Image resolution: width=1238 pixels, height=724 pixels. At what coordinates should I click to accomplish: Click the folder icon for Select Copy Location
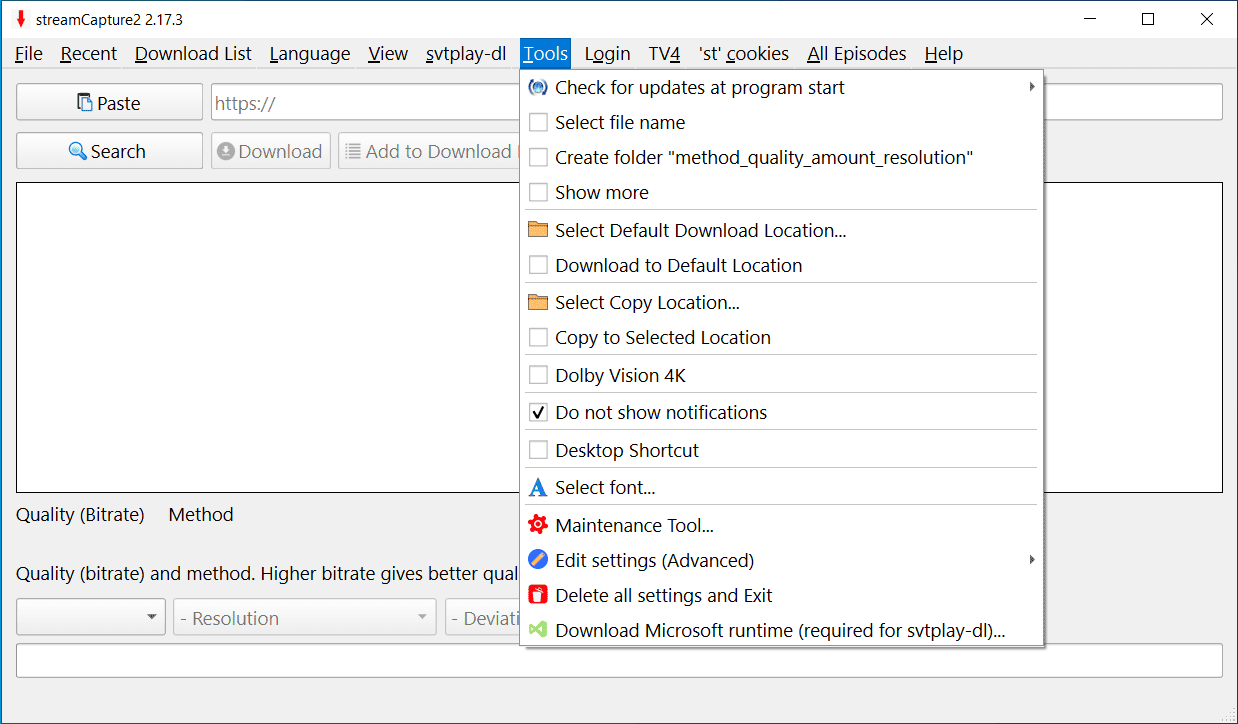(x=538, y=302)
